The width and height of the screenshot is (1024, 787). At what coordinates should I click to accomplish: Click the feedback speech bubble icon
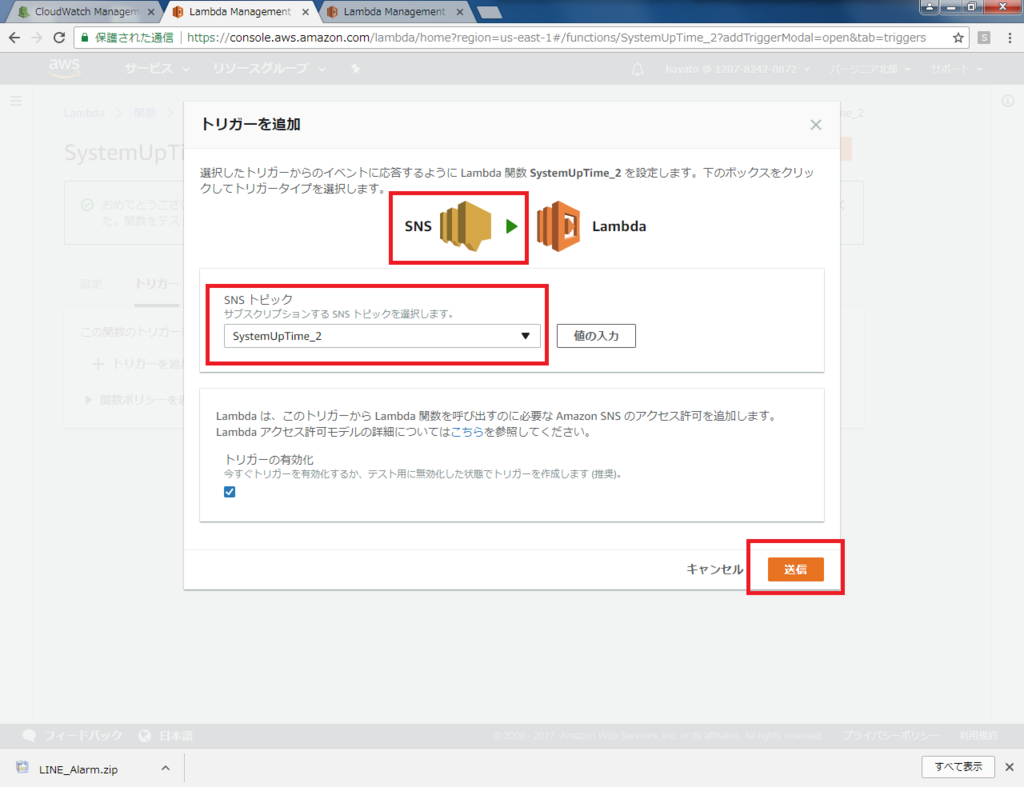click(x=29, y=735)
